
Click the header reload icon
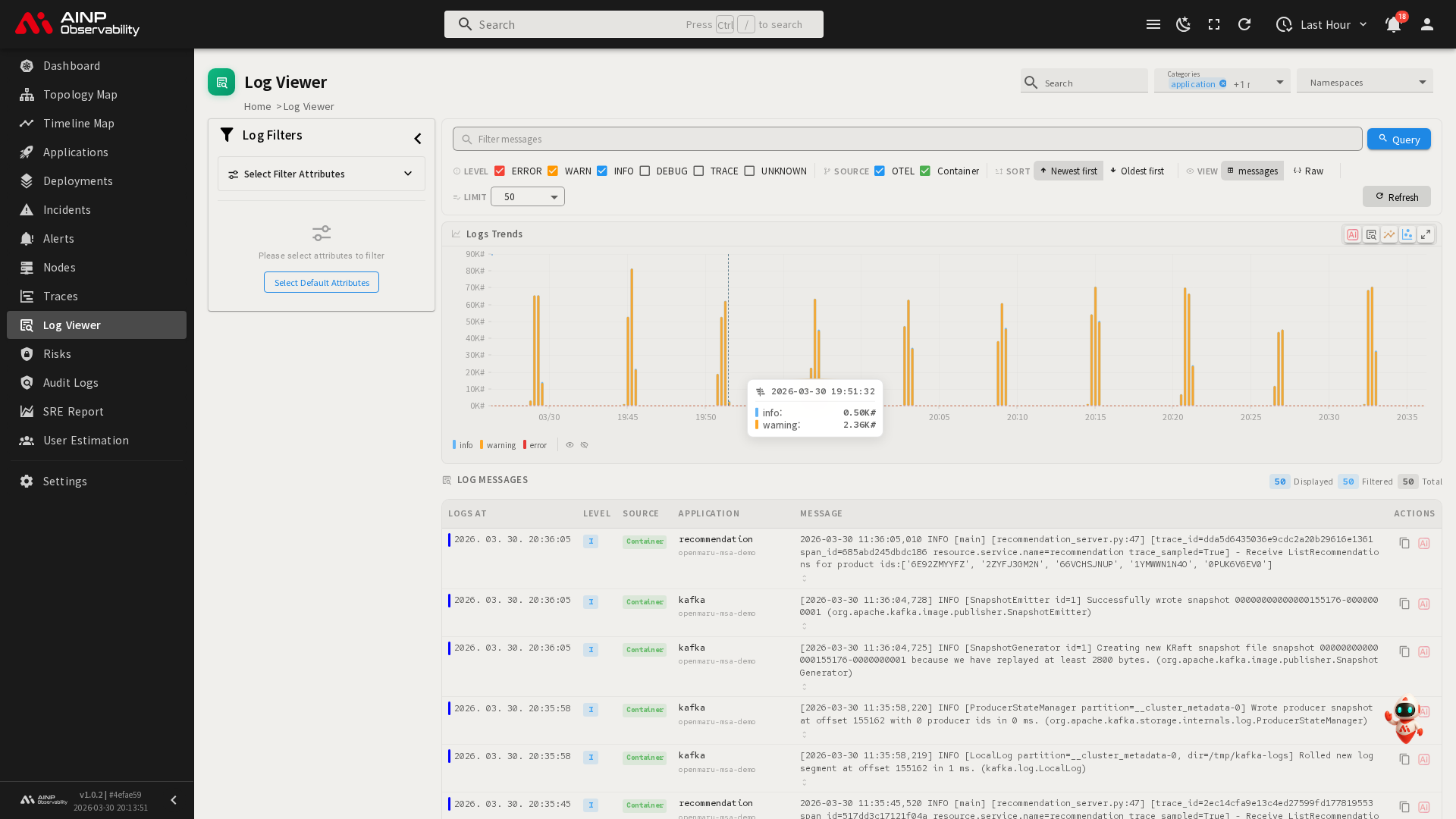(1244, 24)
